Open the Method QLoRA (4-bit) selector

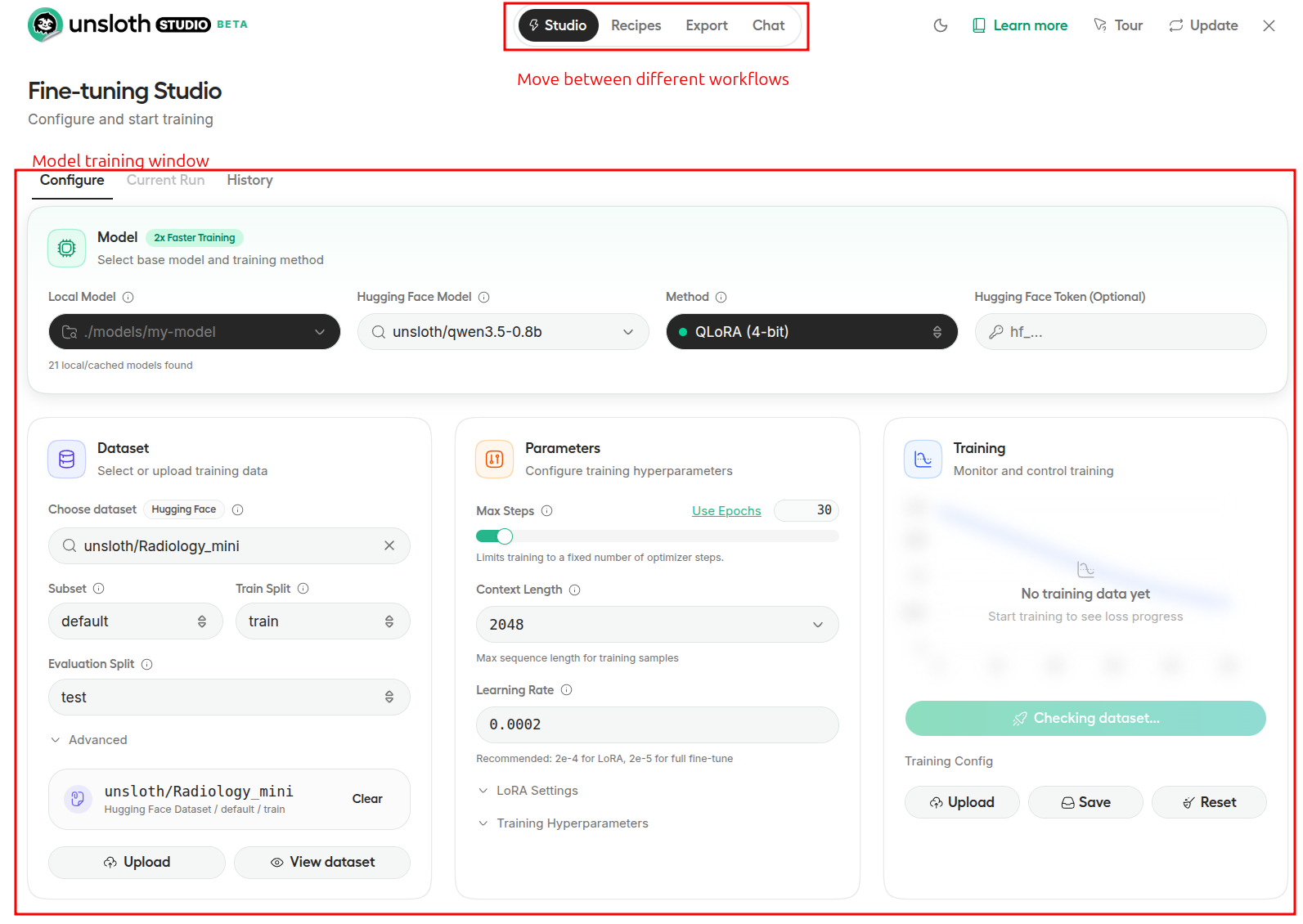[812, 332]
